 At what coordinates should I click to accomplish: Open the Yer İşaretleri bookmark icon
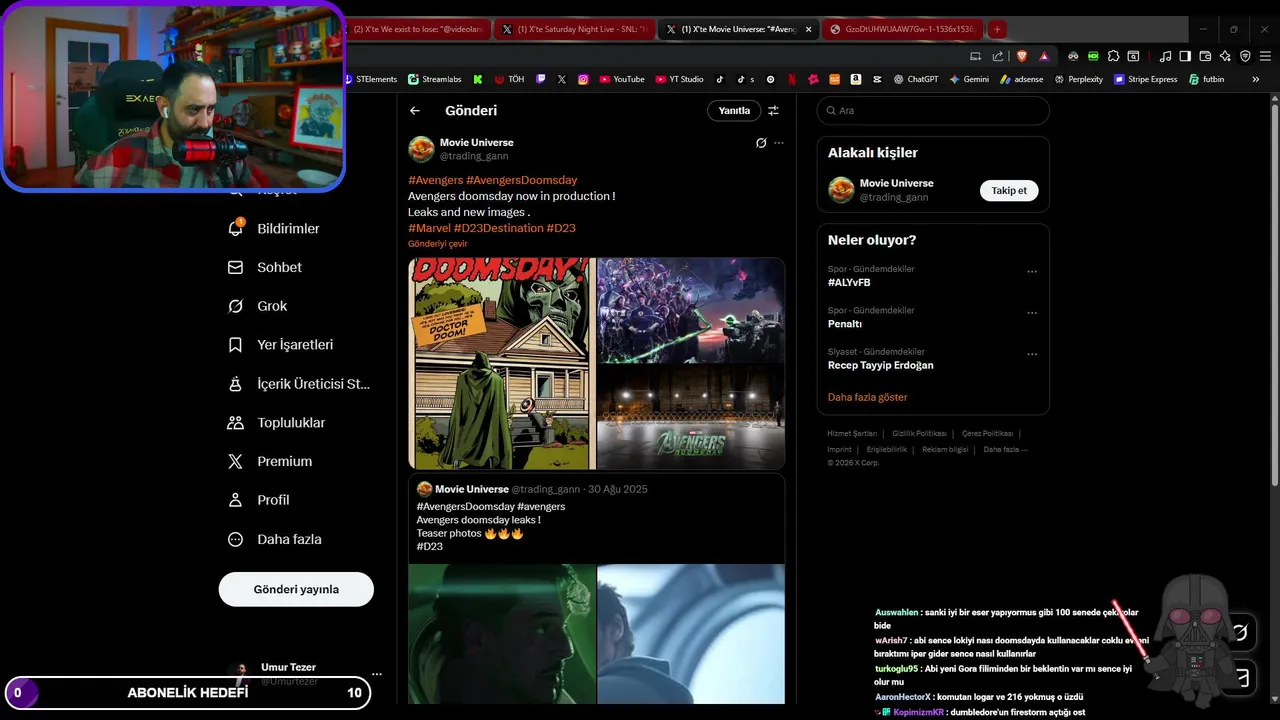click(x=236, y=344)
